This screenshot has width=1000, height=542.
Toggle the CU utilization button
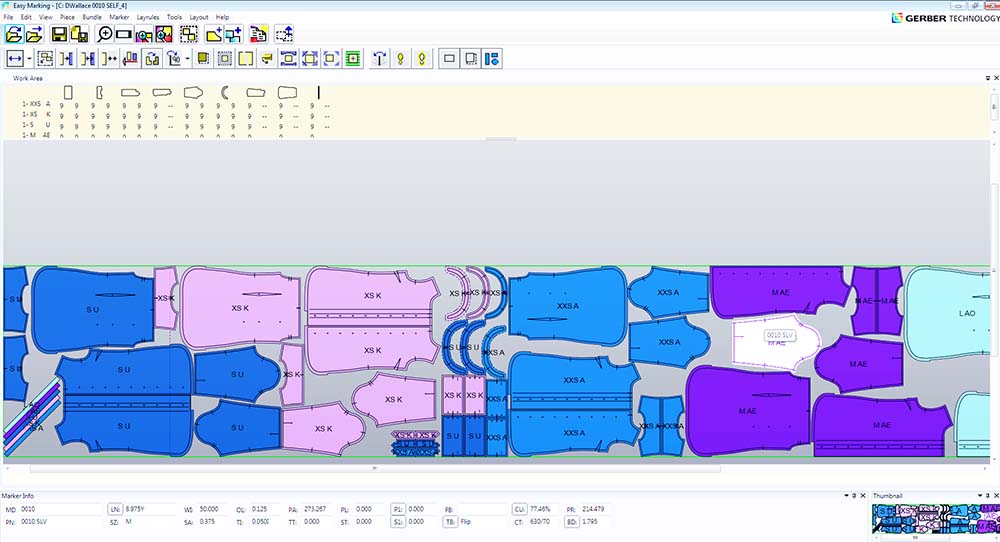coord(519,509)
